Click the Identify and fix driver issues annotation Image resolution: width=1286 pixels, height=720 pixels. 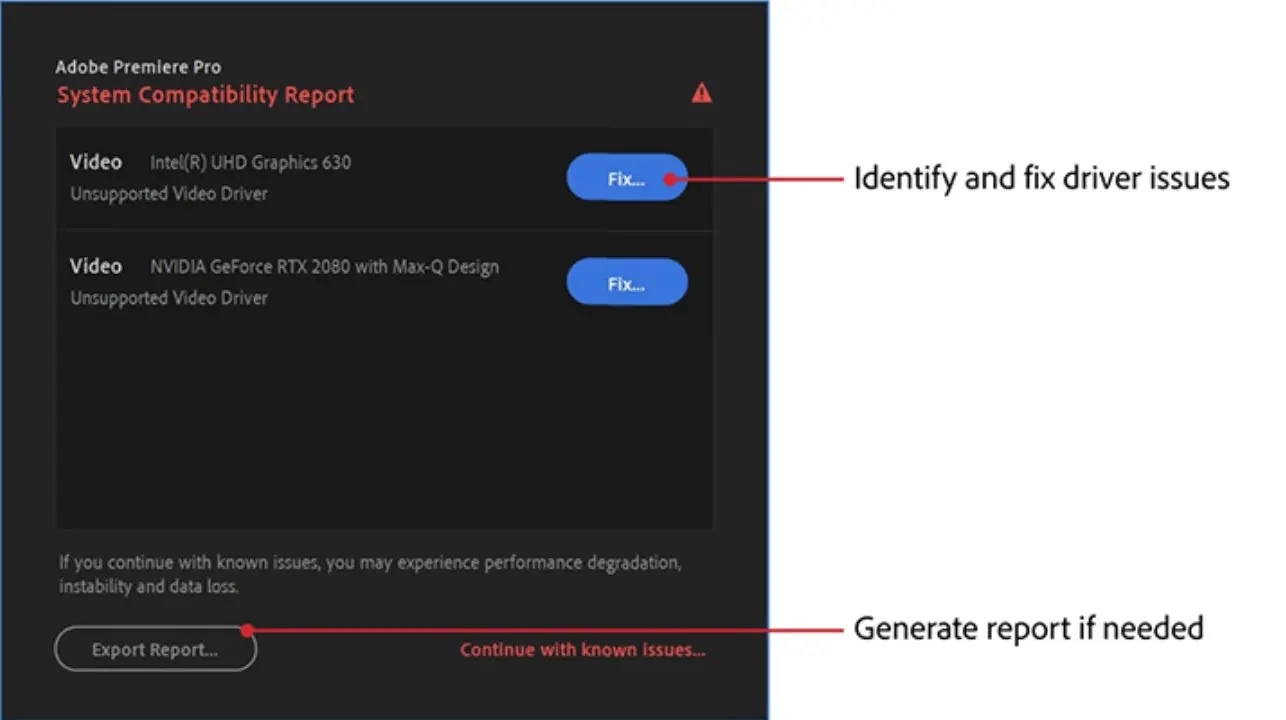1040,179
